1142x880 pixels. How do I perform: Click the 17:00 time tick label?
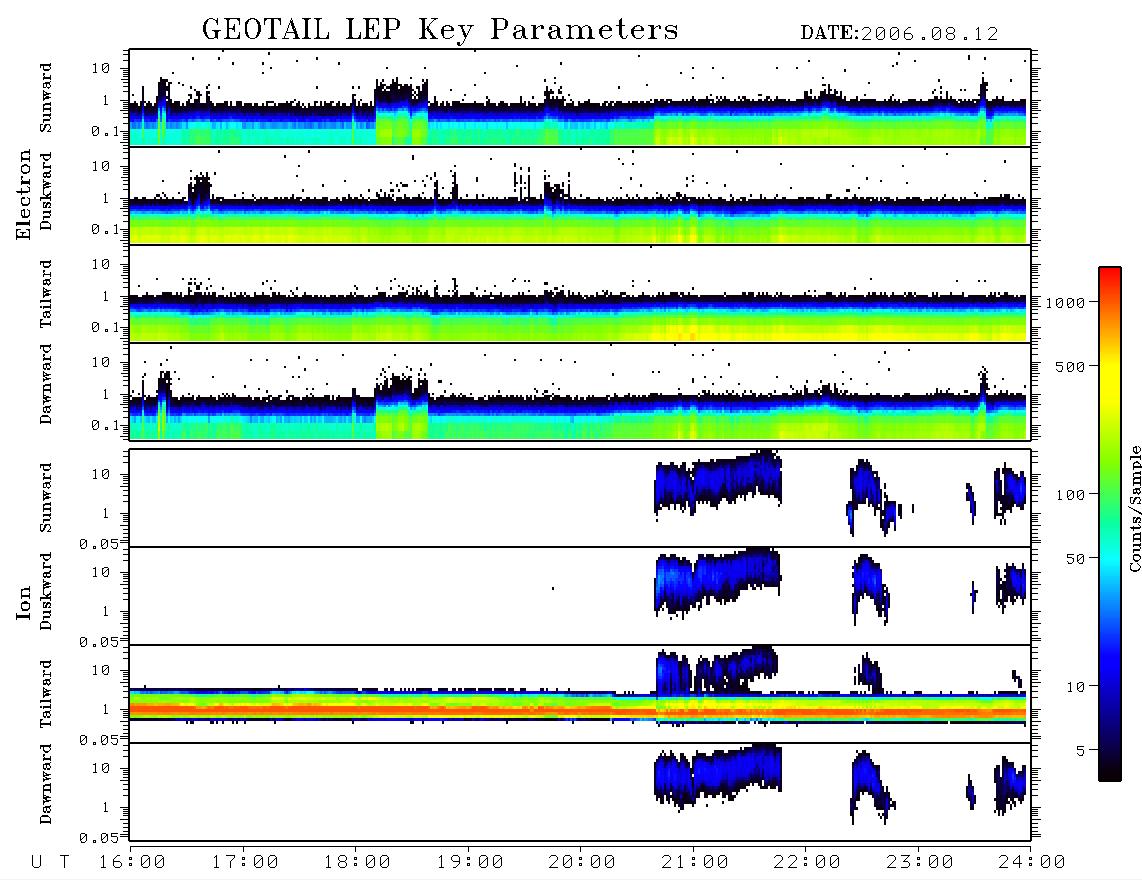click(x=245, y=862)
